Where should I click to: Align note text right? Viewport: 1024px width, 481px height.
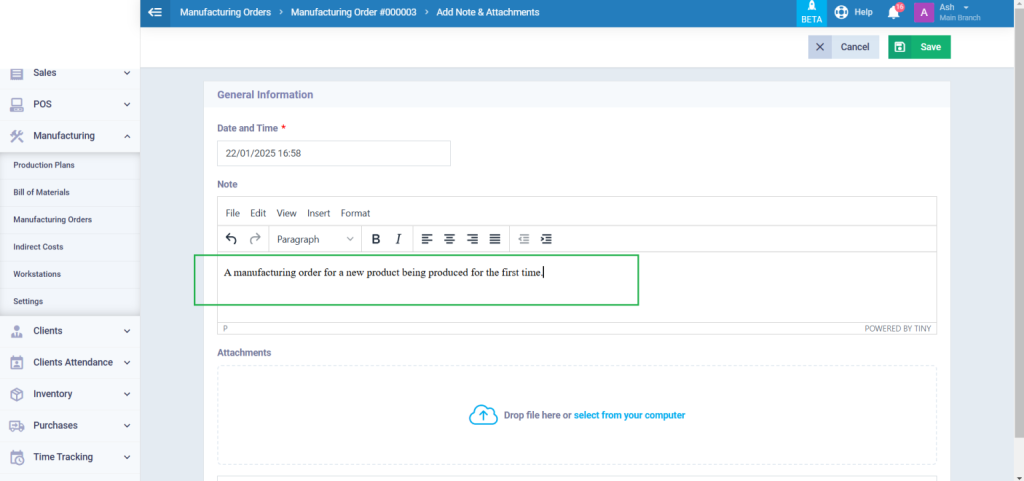tap(472, 239)
